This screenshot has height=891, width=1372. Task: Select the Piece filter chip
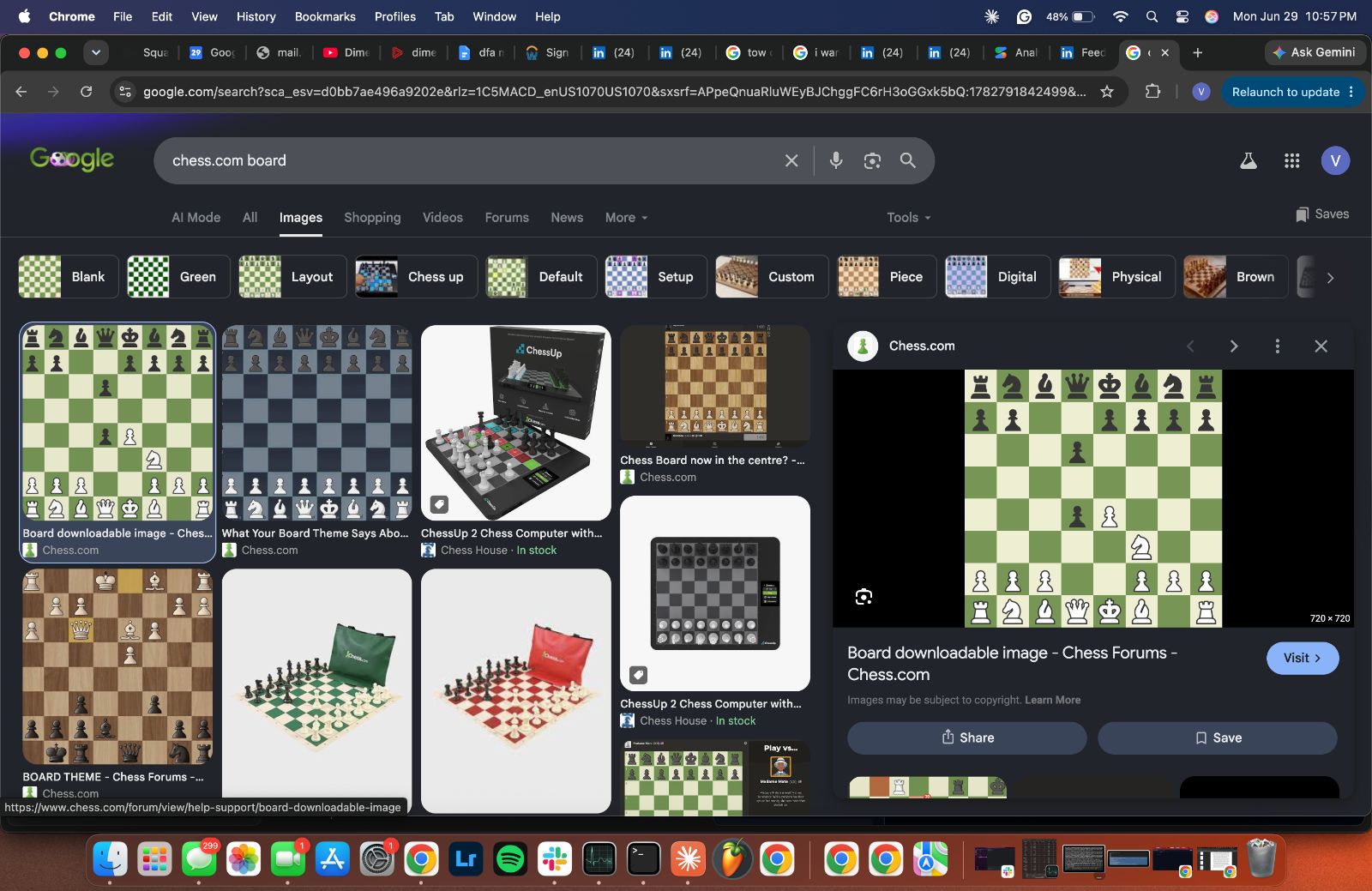coord(887,277)
